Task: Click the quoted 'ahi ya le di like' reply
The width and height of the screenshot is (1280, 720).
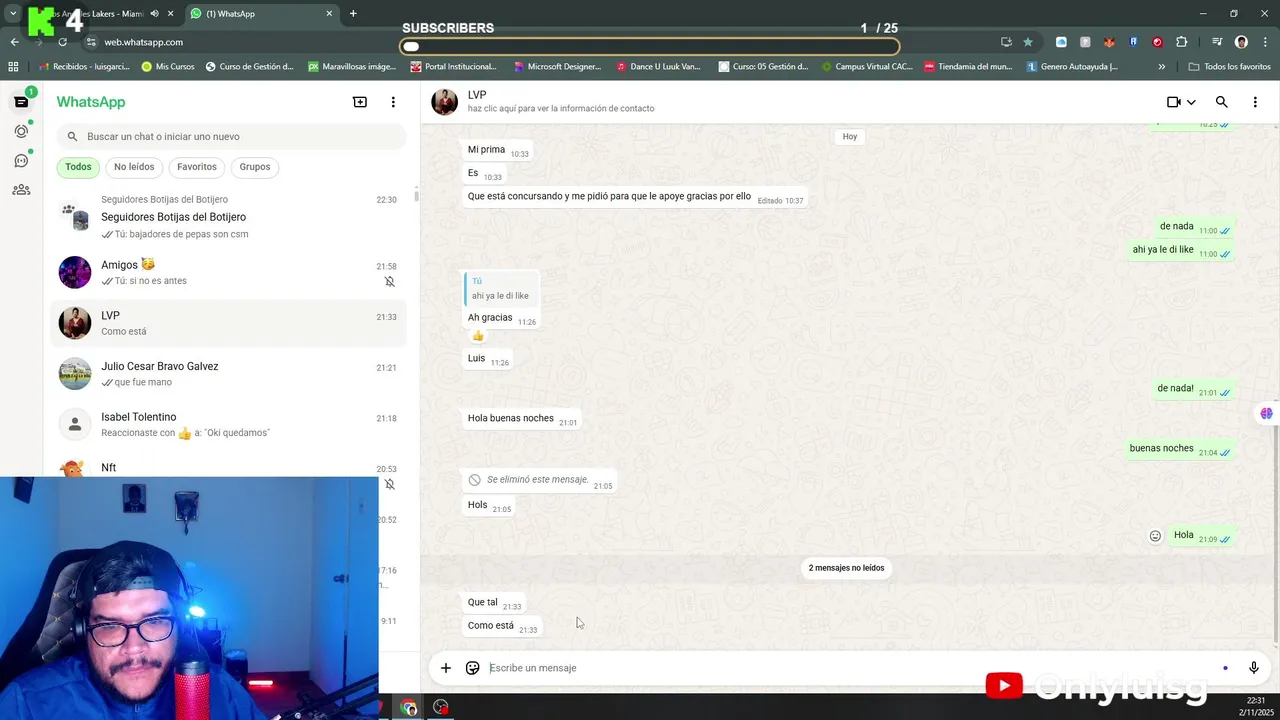Action: click(502, 288)
